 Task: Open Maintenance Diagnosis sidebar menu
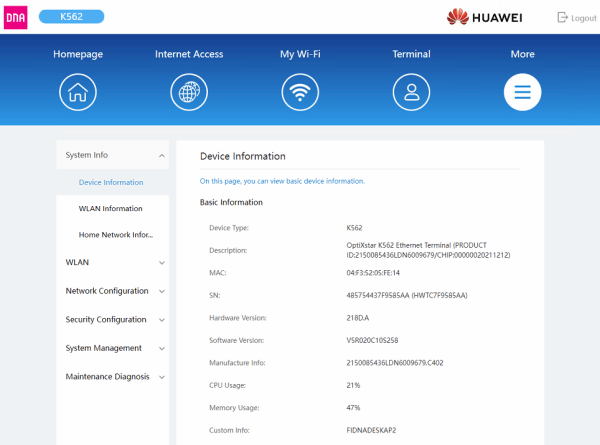pyautogui.click(x=112, y=377)
